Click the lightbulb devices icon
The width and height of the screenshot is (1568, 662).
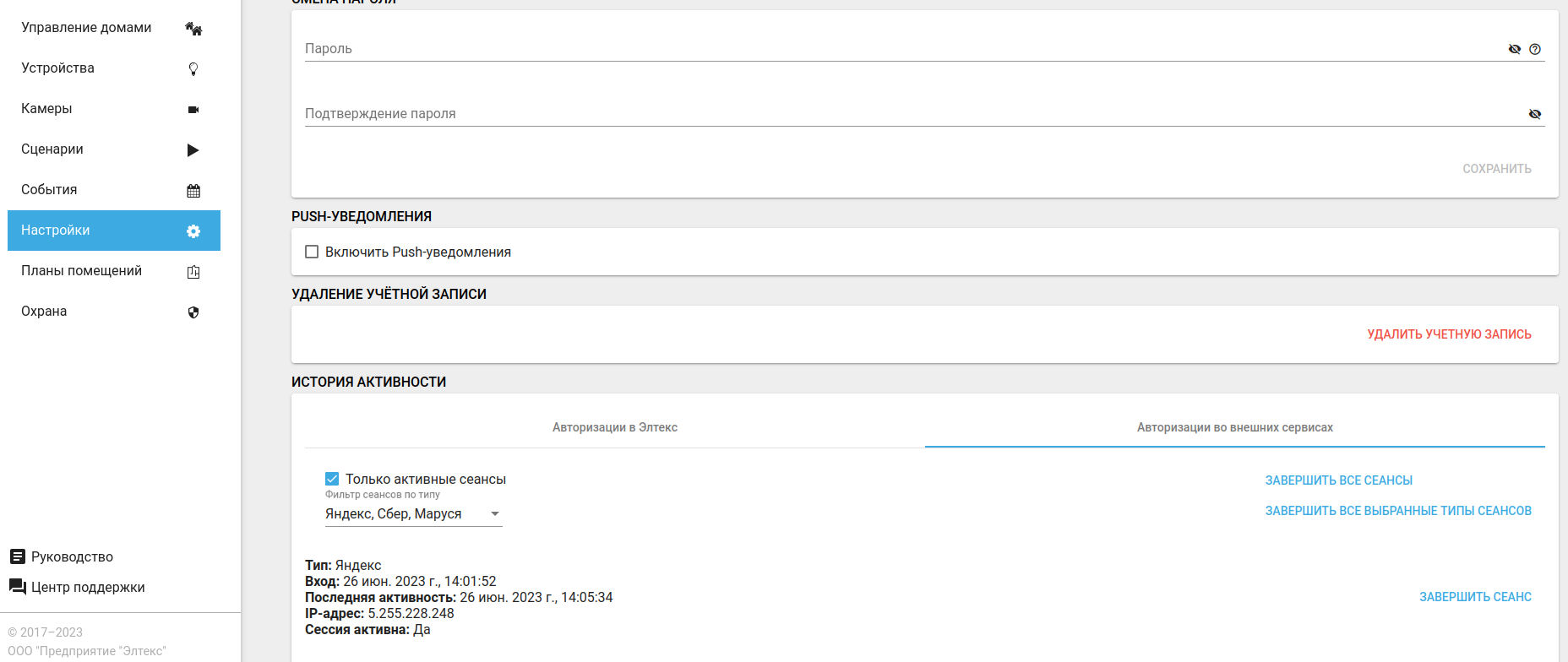point(193,69)
